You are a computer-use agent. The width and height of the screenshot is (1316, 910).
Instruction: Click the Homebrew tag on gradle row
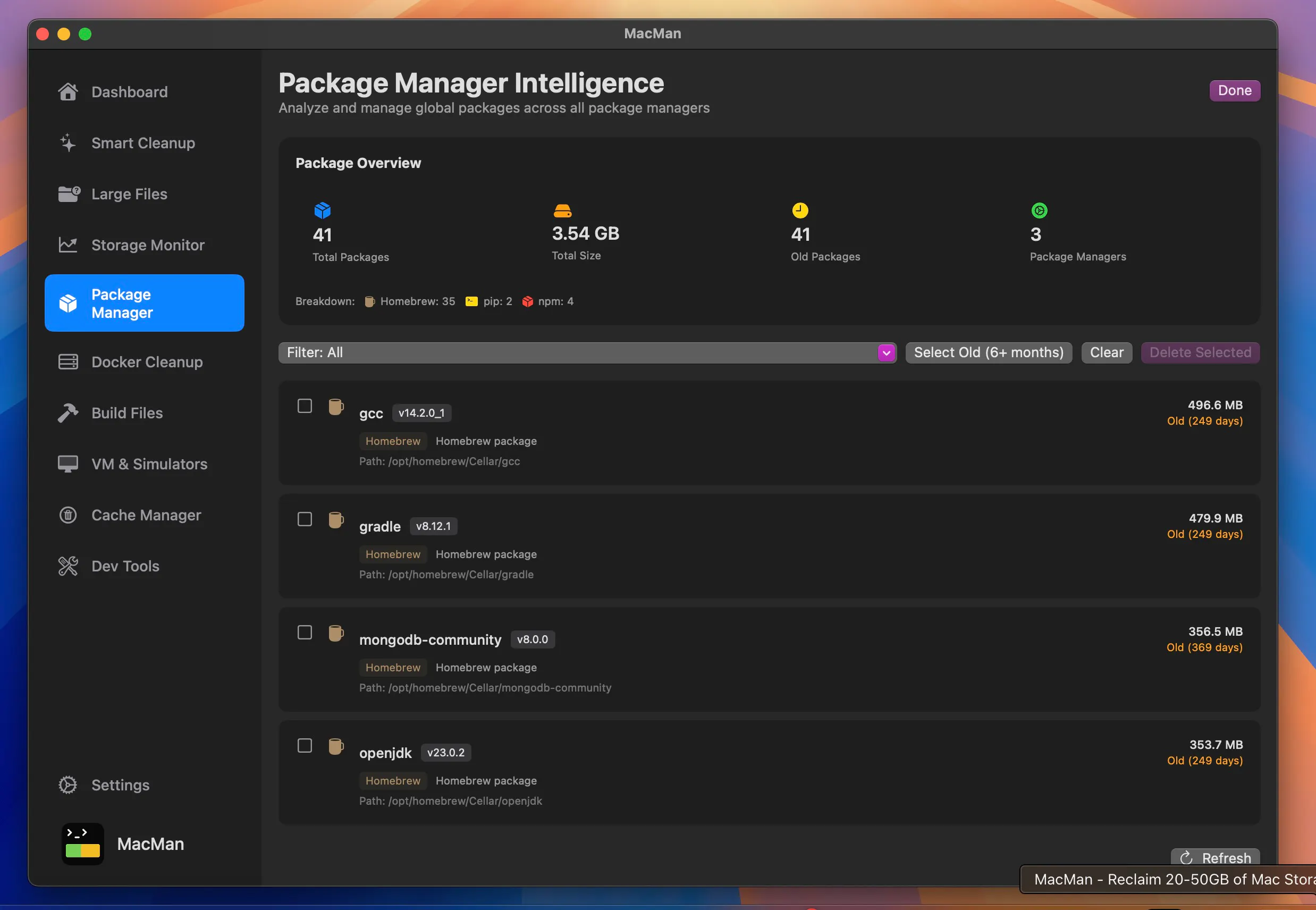(393, 554)
